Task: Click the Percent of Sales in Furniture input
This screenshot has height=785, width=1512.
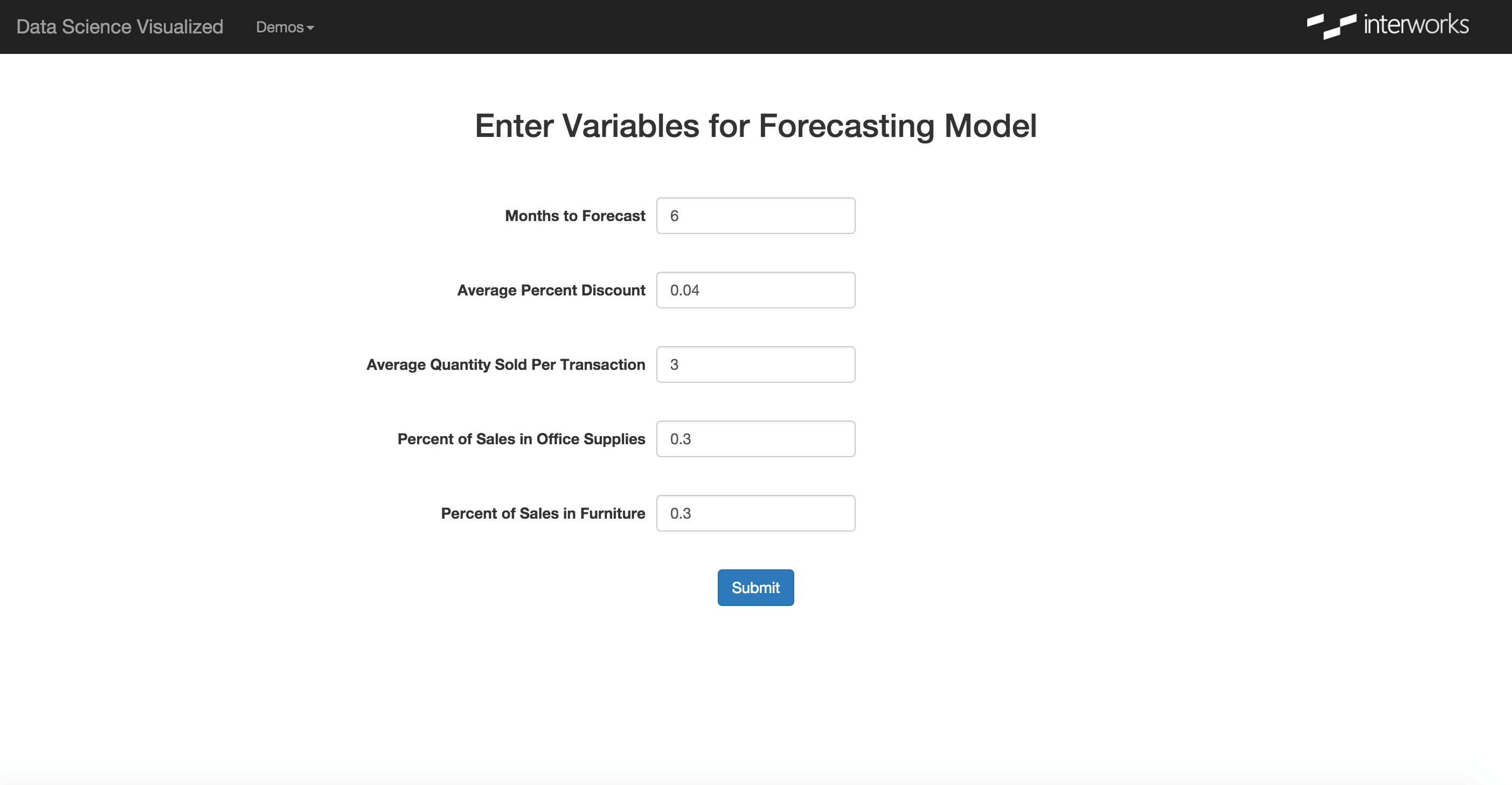Action: pos(755,514)
